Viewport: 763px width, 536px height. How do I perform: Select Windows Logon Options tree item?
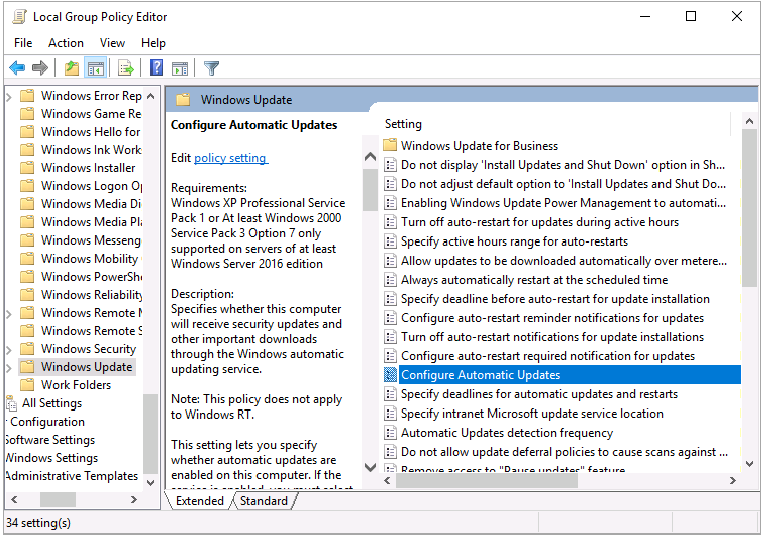91,186
